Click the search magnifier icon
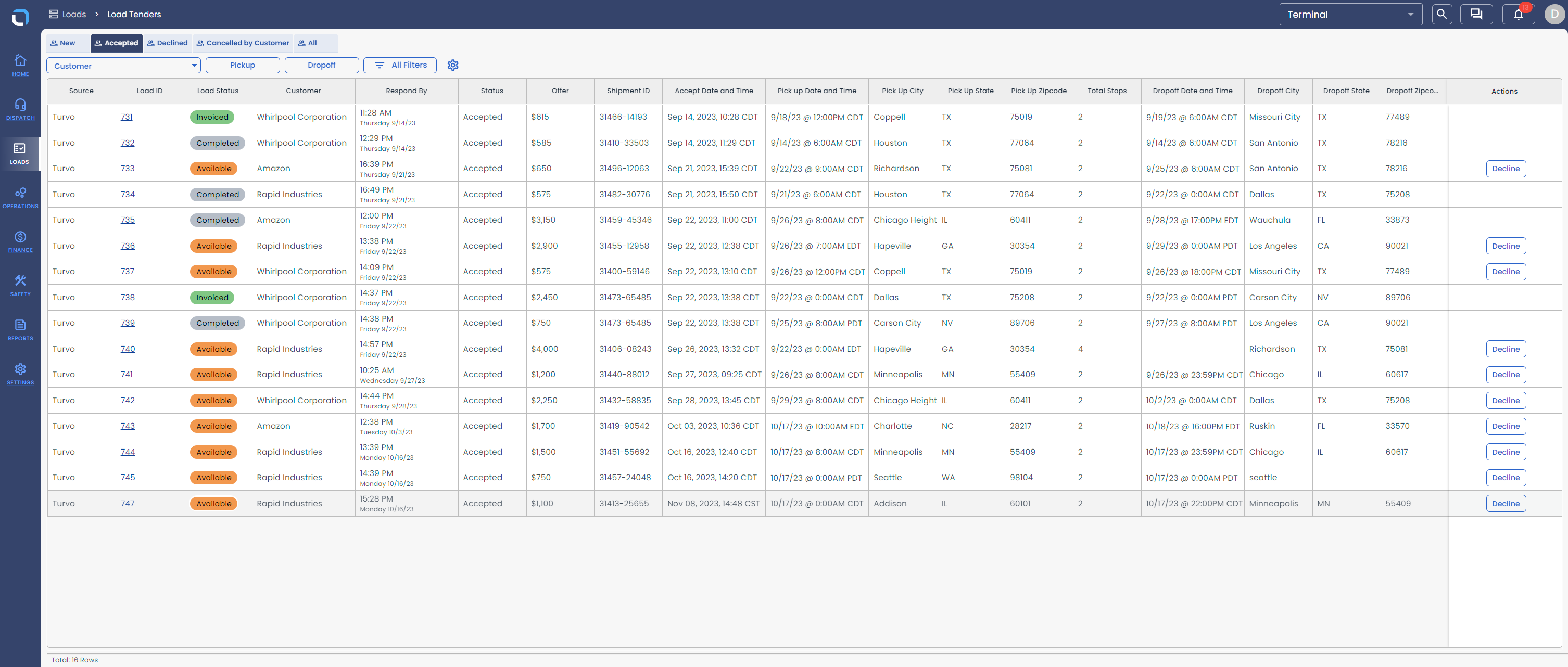Image resolution: width=1568 pixels, height=667 pixels. pyautogui.click(x=1441, y=14)
